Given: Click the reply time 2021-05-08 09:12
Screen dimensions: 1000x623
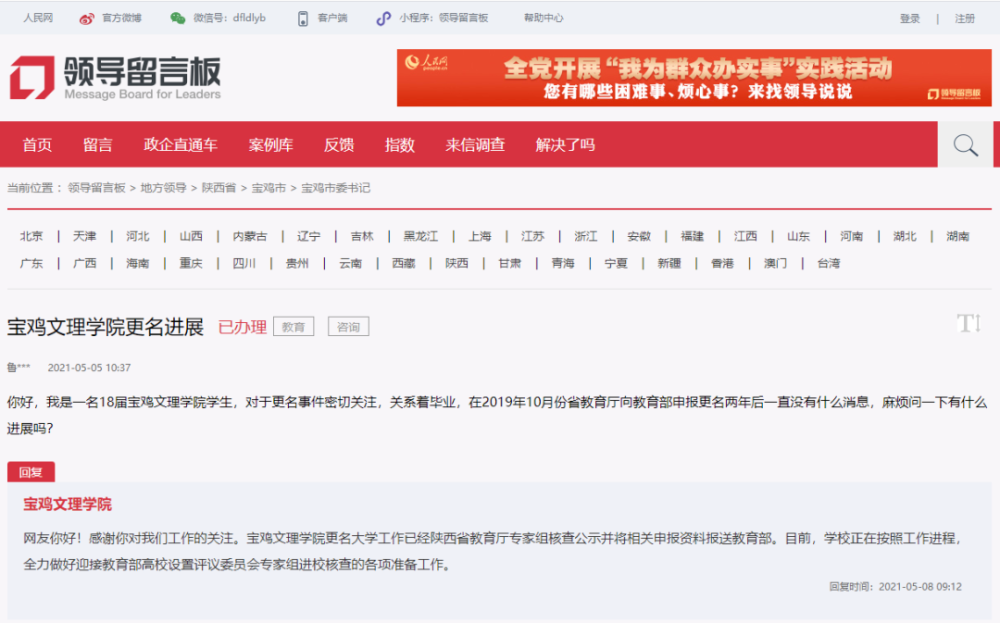Looking at the screenshot, I should pos(920,587).
